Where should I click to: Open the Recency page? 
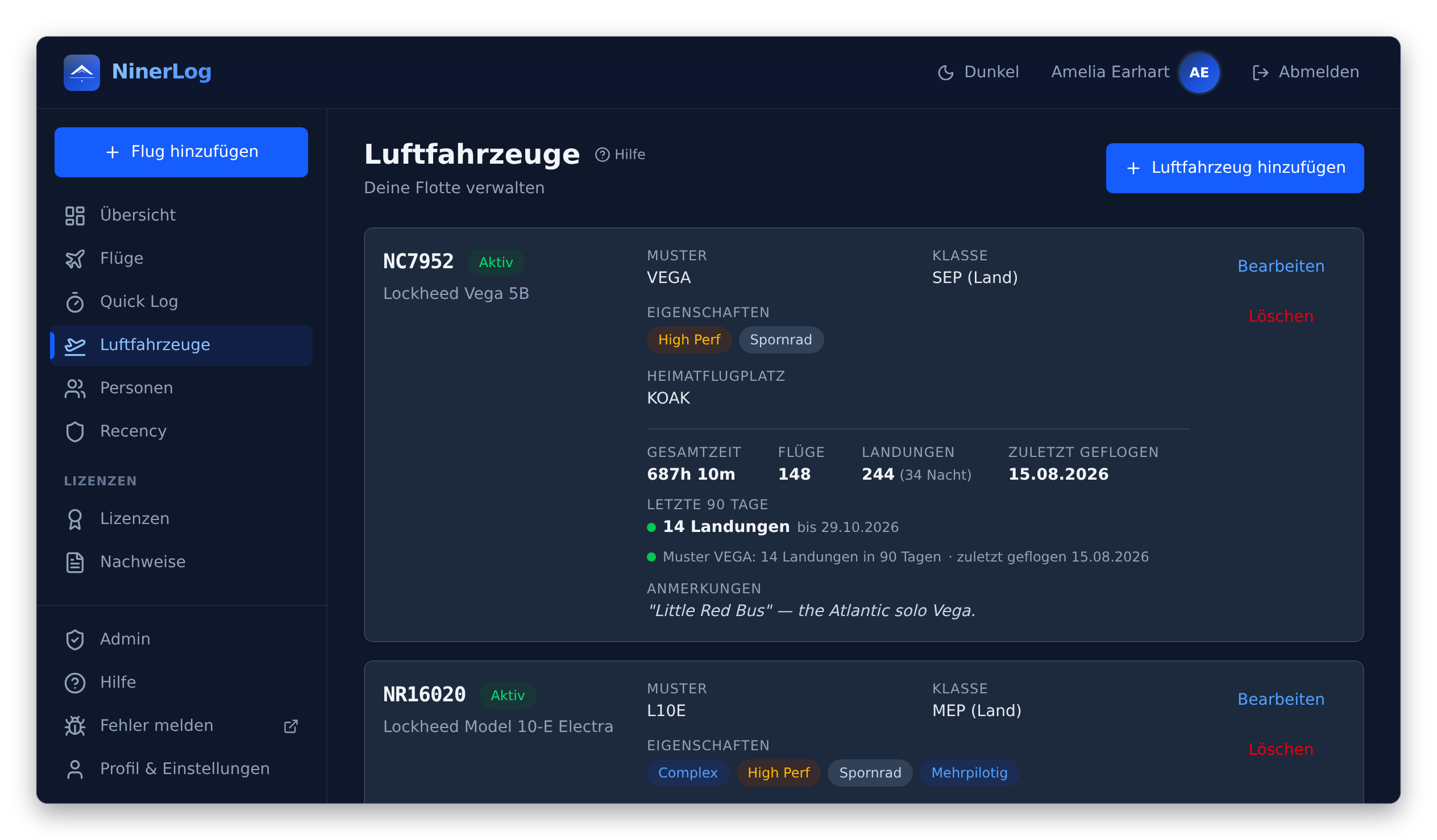coord(181,433)
